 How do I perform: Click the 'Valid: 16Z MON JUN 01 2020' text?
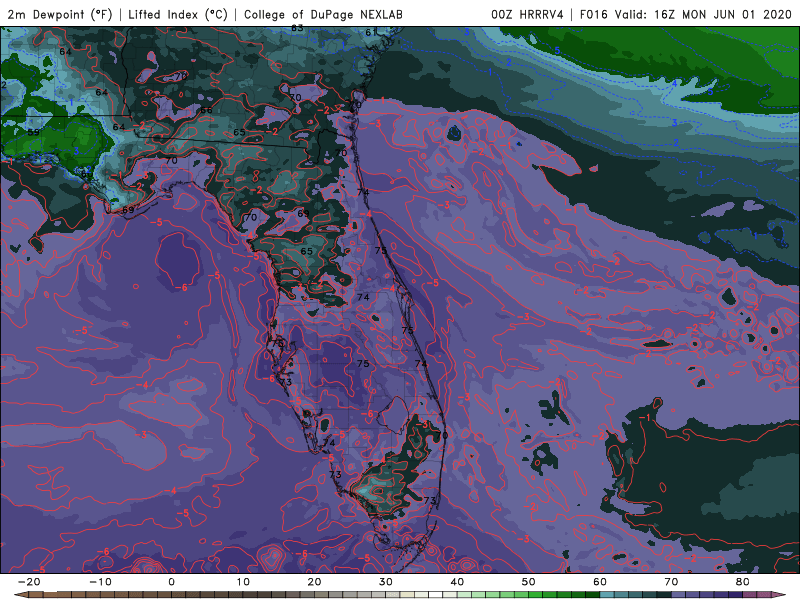703,14
